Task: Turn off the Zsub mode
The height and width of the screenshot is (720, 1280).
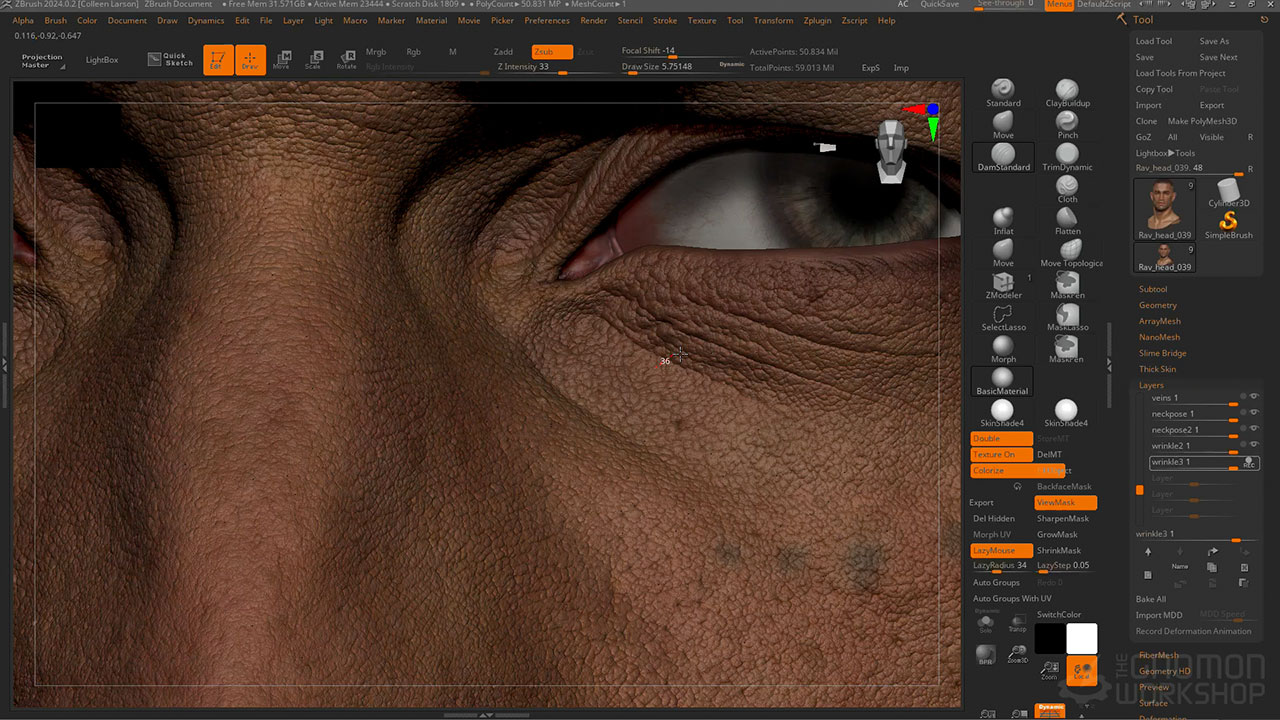Action: coord(552,52)
